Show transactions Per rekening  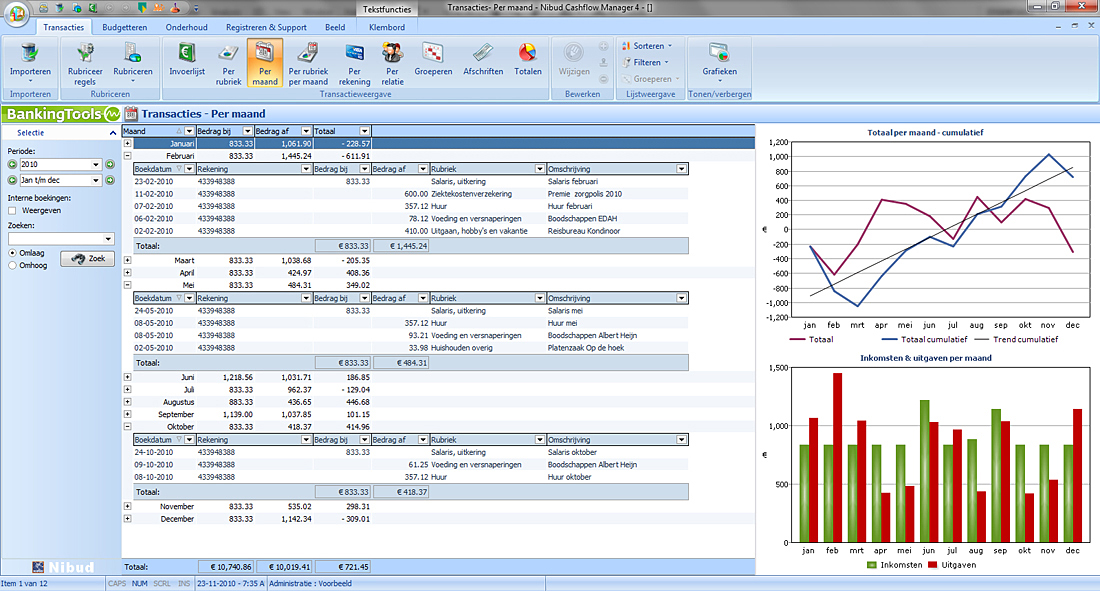point(354,62)
